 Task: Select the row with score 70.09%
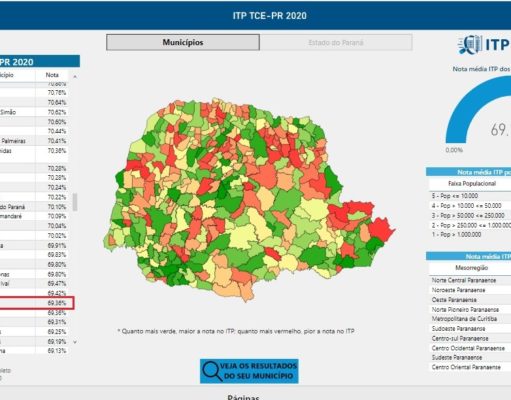pyautogui.click(x=34, y=216)
